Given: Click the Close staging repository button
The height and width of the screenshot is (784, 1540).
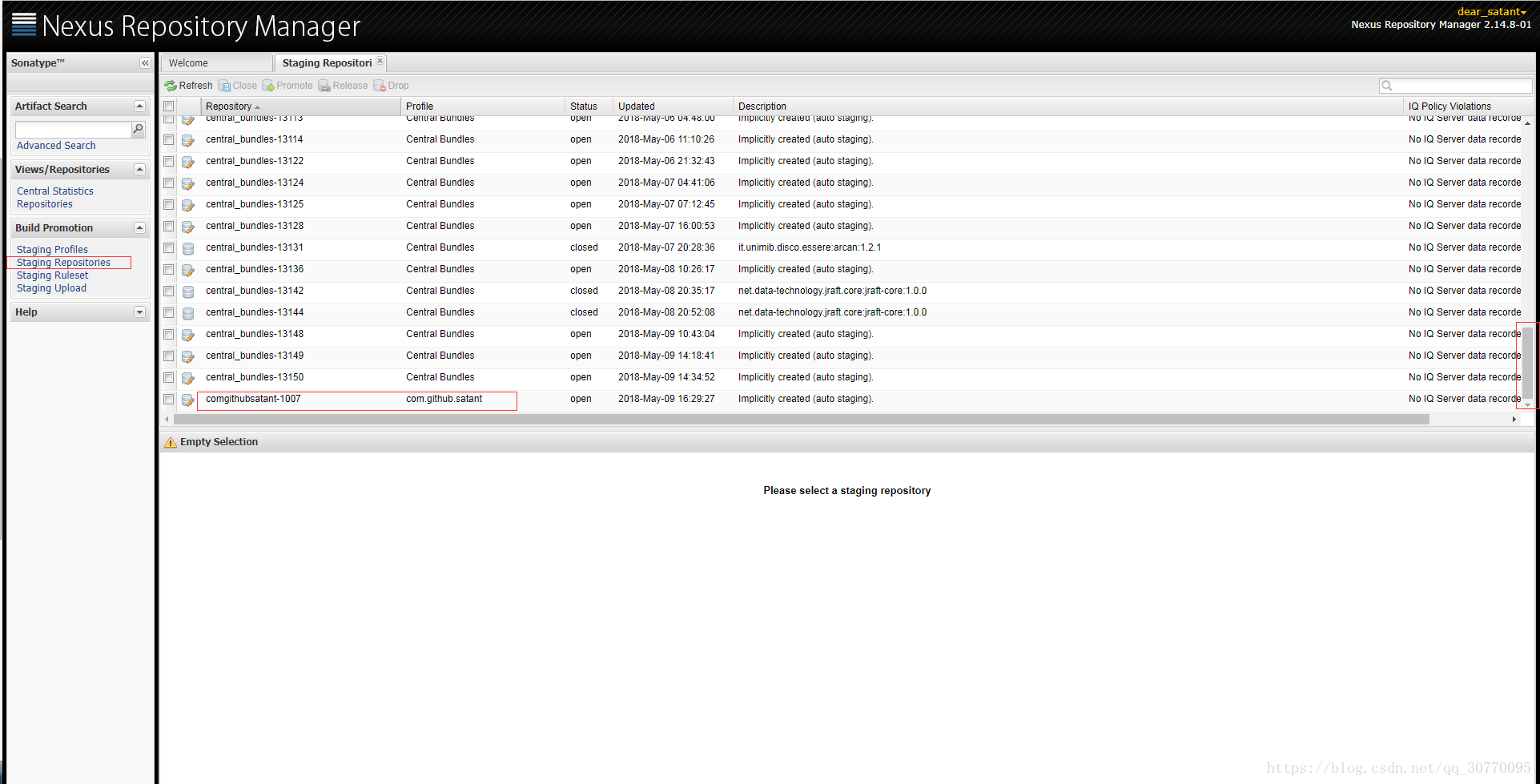Looking at the screenshot, I should tap(237, 86).
